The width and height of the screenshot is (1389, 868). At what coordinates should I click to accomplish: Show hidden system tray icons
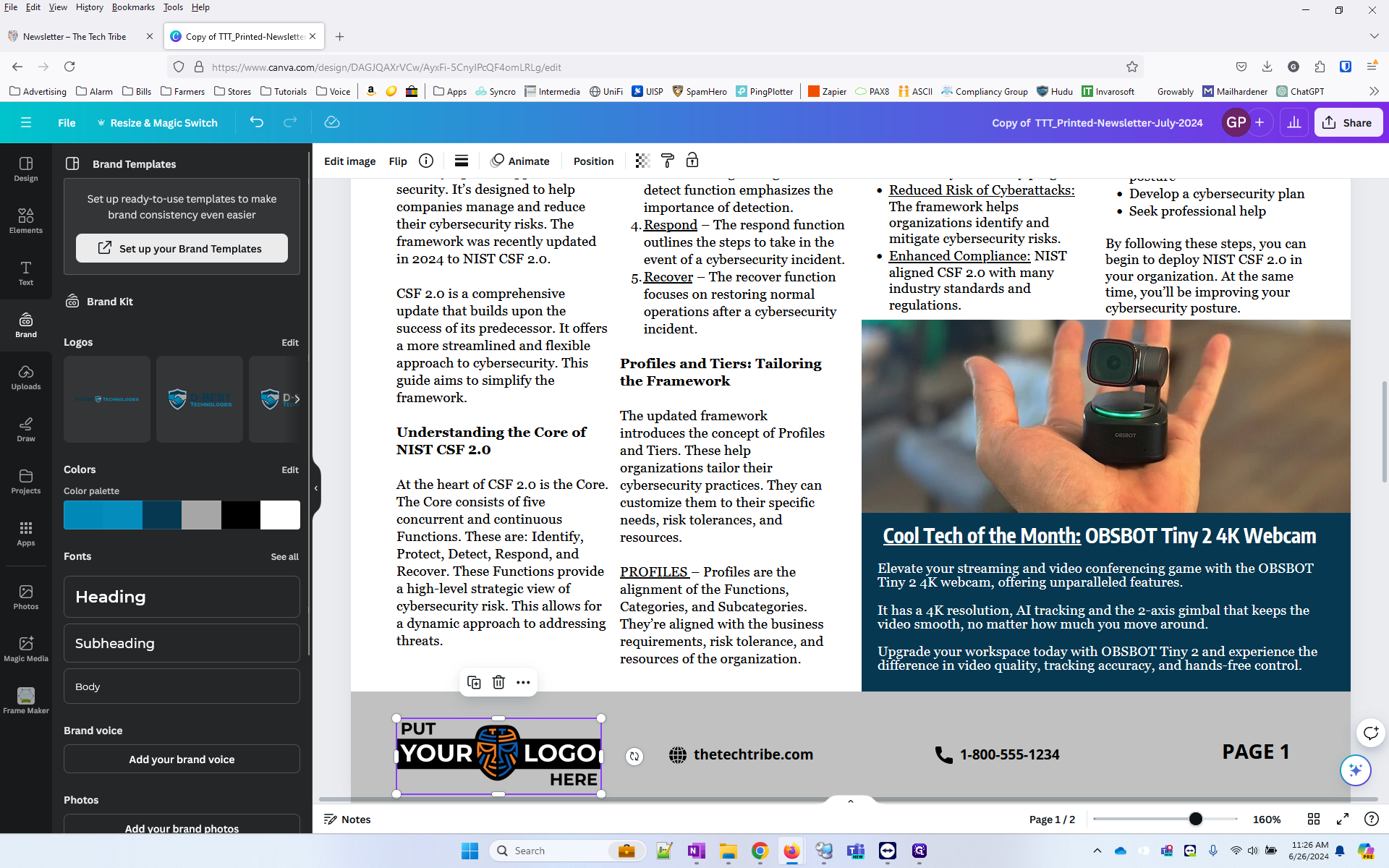1097,851
